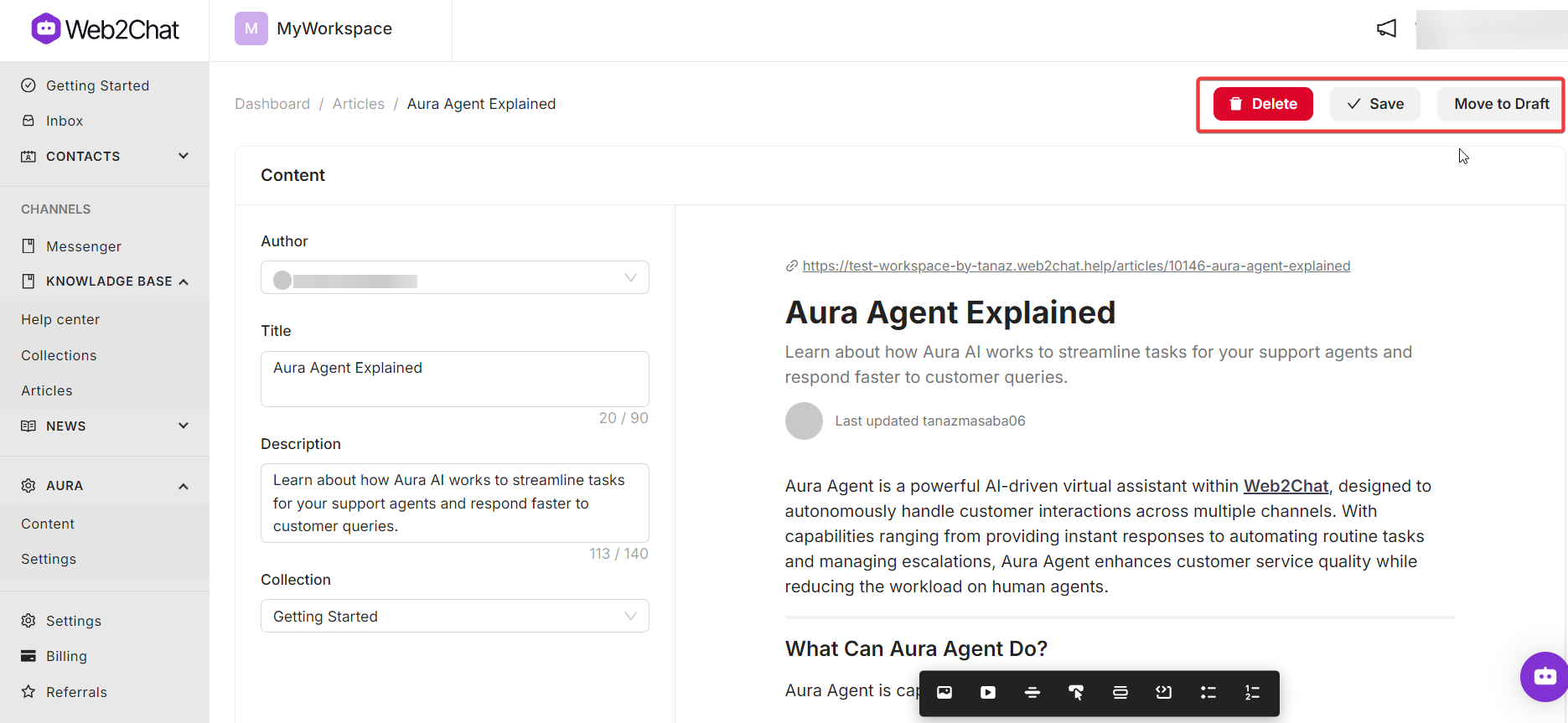Open Help center under Knowledge Base
The width and height of the screenshot is (1568, 723).
click(x=60, y=319)
